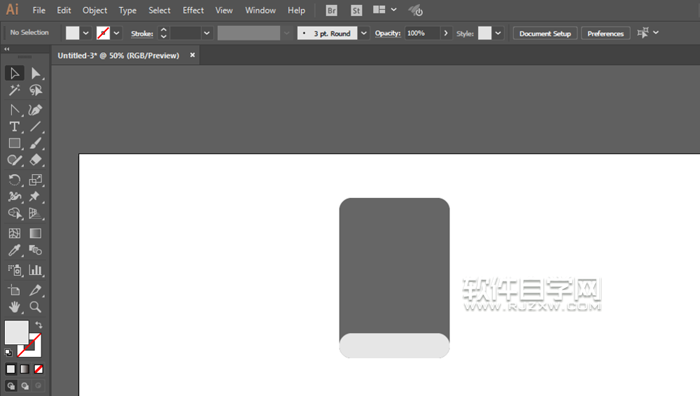Open the Object menu
This screenshot has width=700, height=396.
[95, 10]
